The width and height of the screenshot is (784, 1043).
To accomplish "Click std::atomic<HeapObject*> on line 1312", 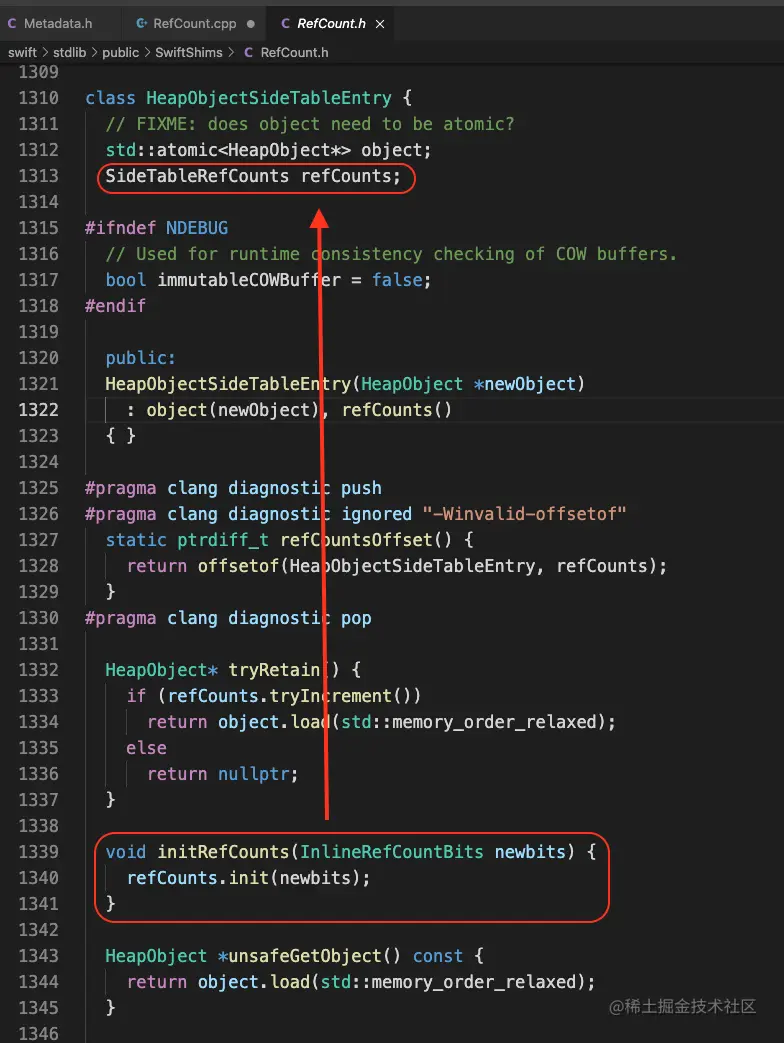I will [228, 150].
